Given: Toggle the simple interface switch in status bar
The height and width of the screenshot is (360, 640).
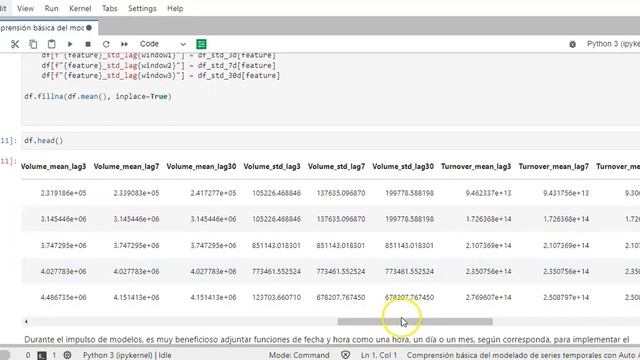Looking at the screenshot, I should pyautogui.click(x=5, y=355).
